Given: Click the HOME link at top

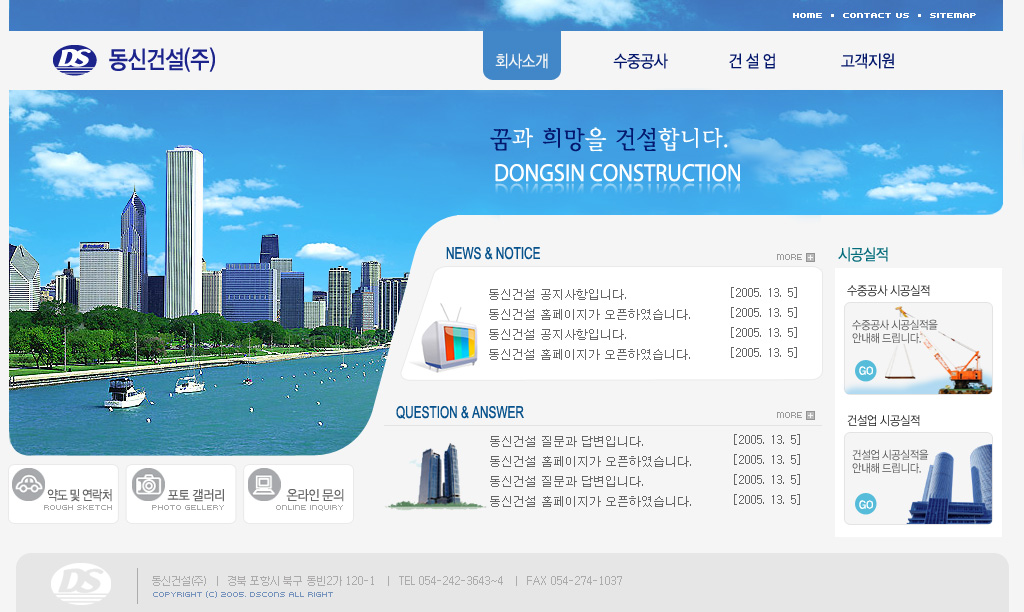Looking at the screenshot, I should (807, 15).
